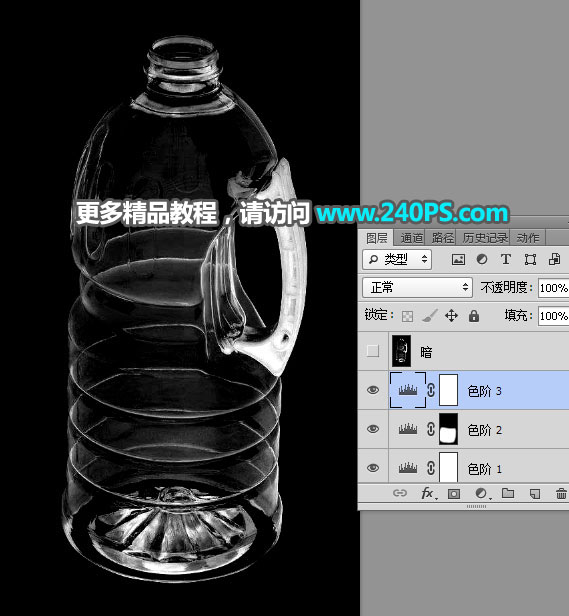The height and width of the screenshot is (616, 569).
Task: Select the 色阶 3 layer mask thumbnail
Action: pyautogui.click(x=448, y=390)
